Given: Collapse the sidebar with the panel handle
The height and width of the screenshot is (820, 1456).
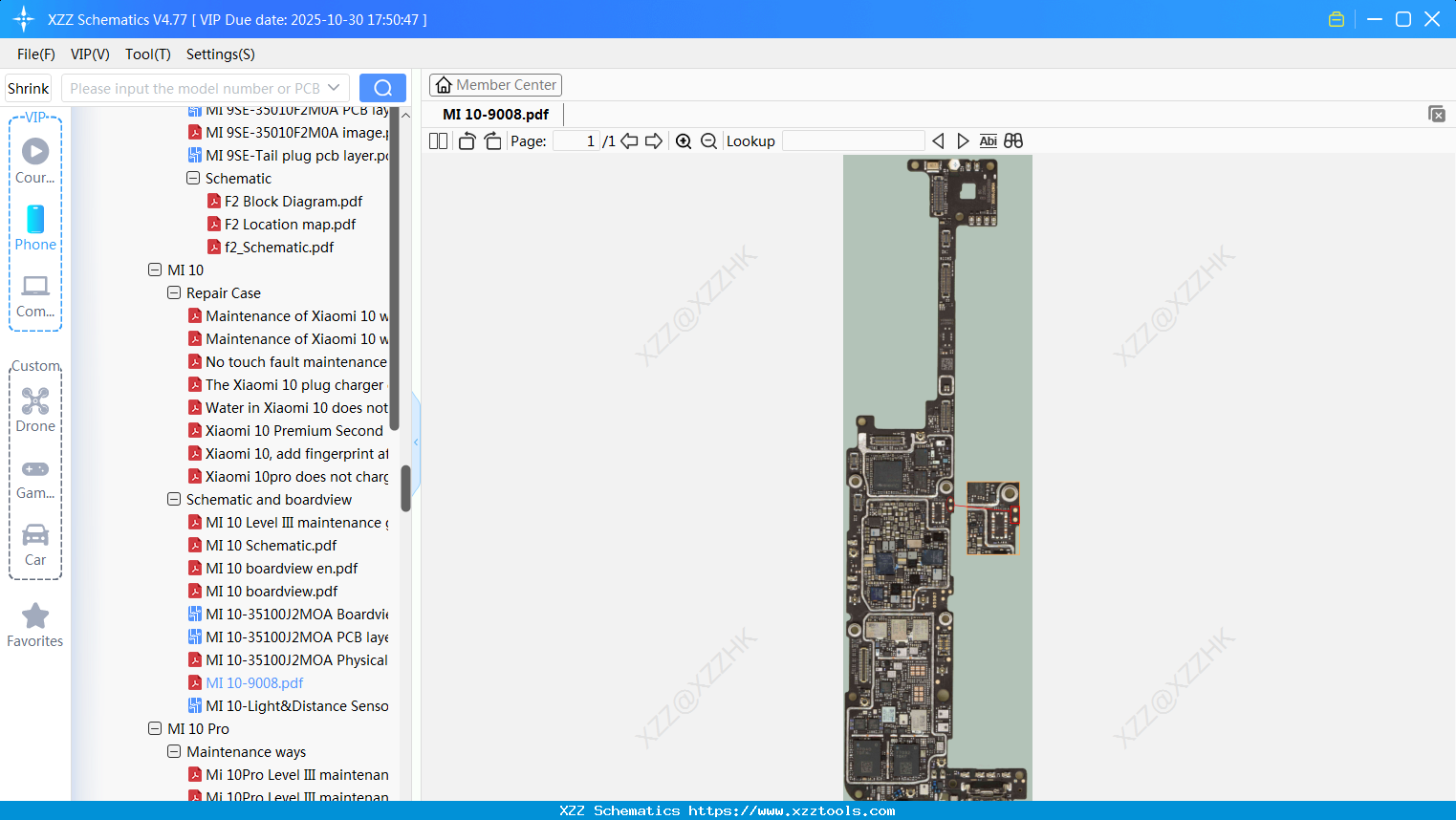Looking at the screenshot, I should [416, 442].
